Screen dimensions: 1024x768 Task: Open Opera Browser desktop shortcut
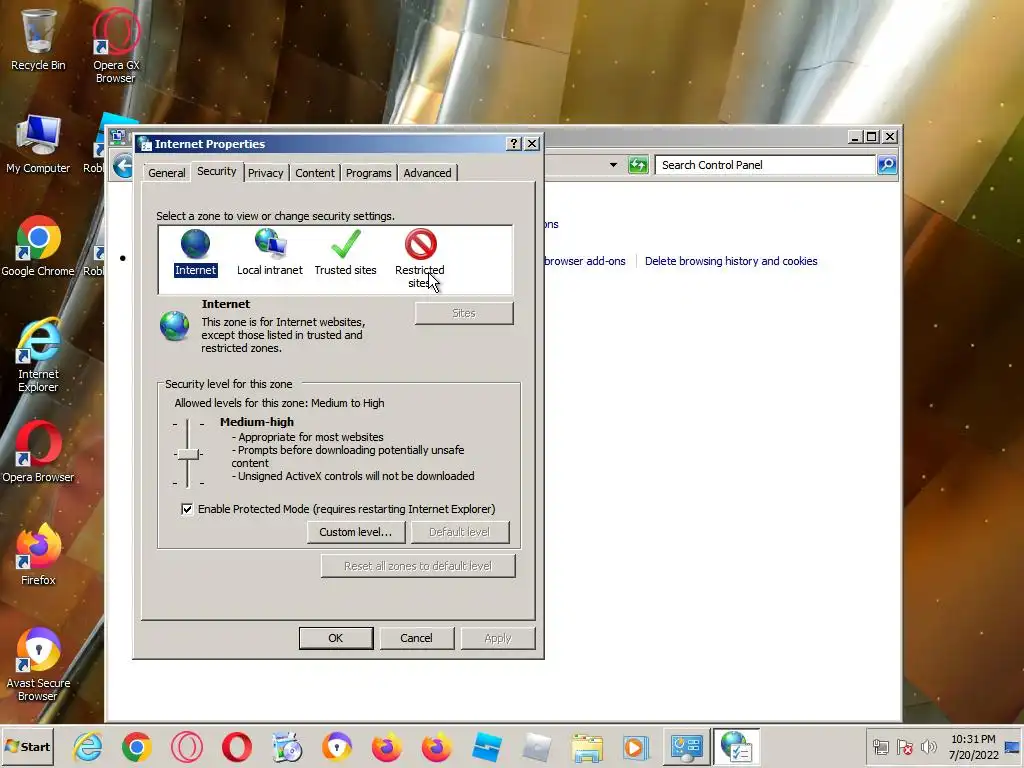point(38,452)
